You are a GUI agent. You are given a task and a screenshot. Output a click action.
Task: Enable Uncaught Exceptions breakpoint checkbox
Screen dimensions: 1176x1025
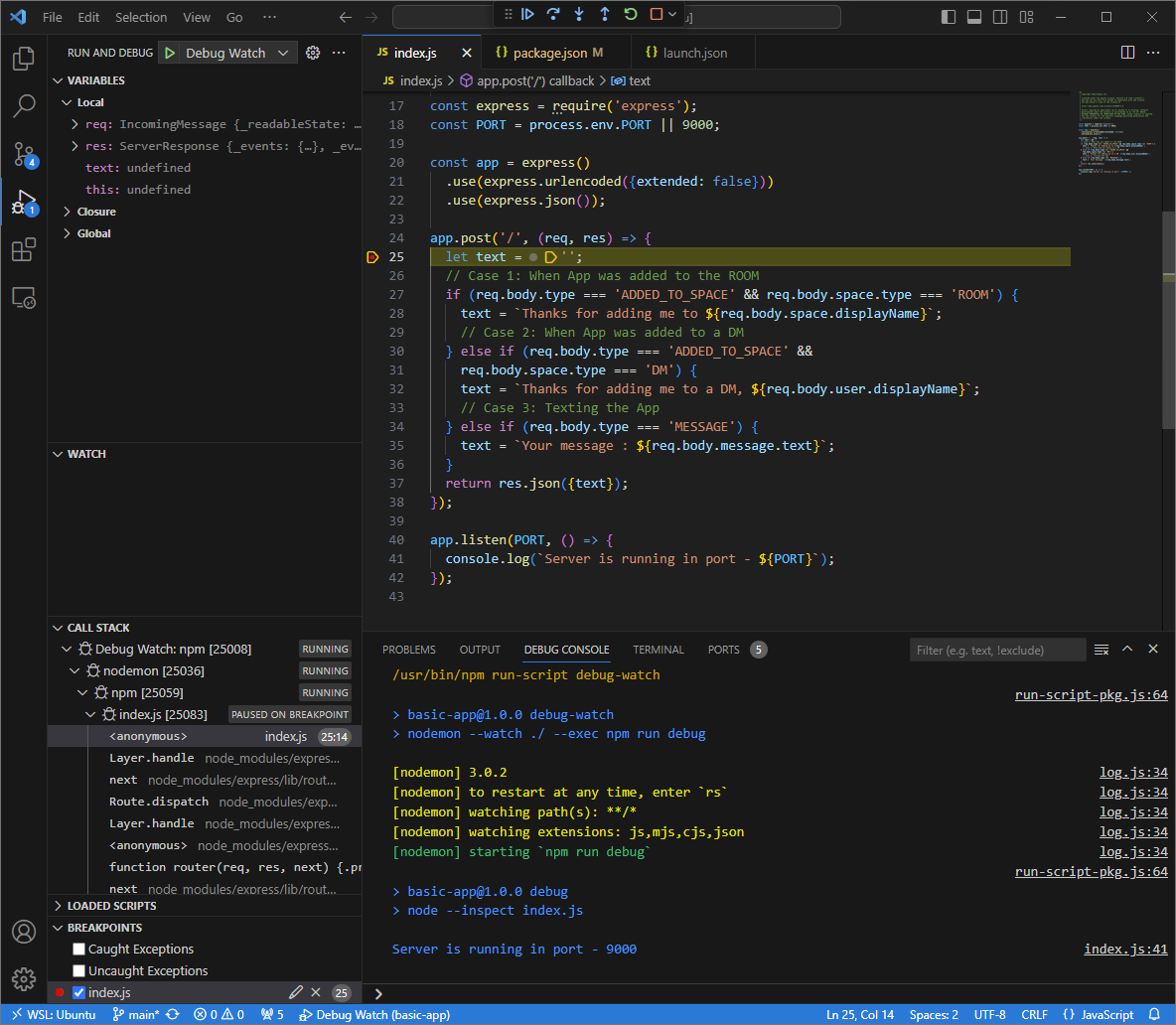(x=79, y=971)
